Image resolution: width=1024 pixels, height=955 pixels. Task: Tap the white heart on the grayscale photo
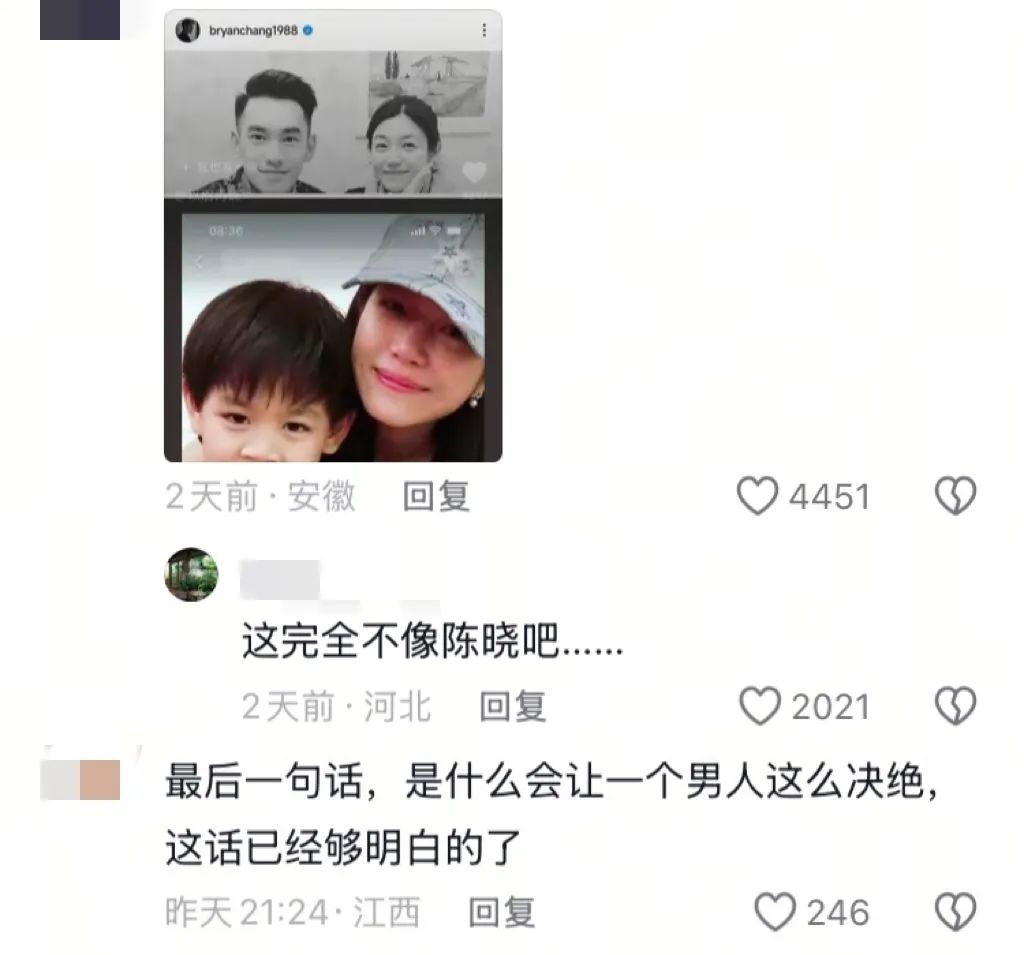click(474, 172)
